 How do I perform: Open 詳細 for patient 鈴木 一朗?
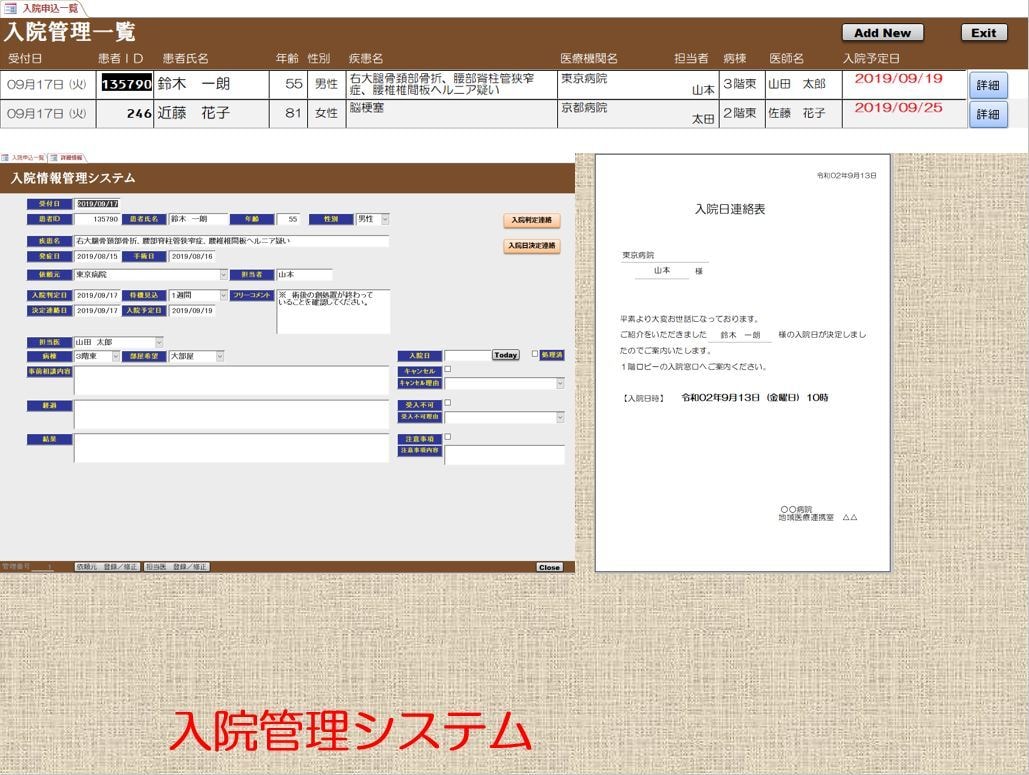click(988, 85)
